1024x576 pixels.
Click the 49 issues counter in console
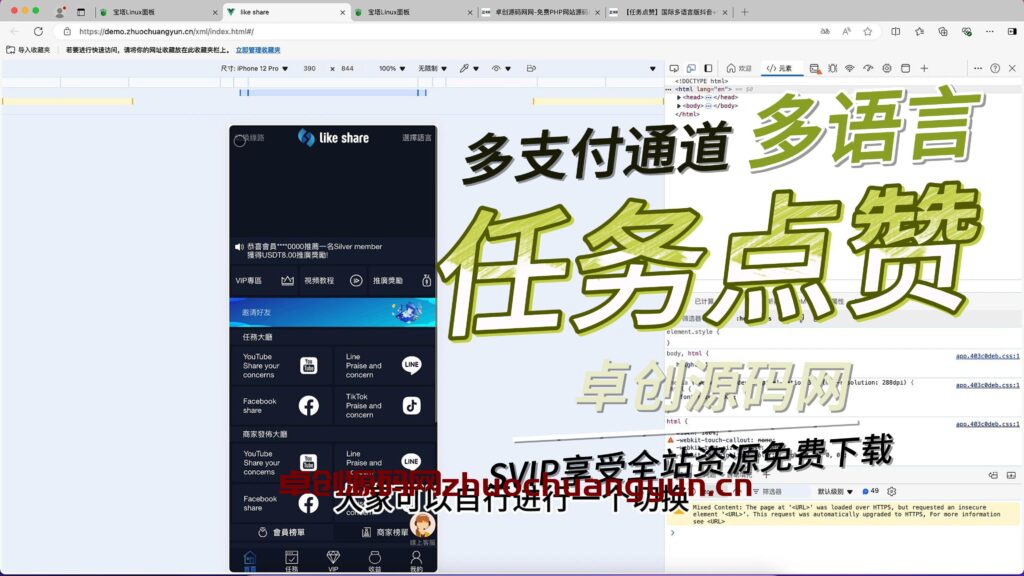pos(871,491)
